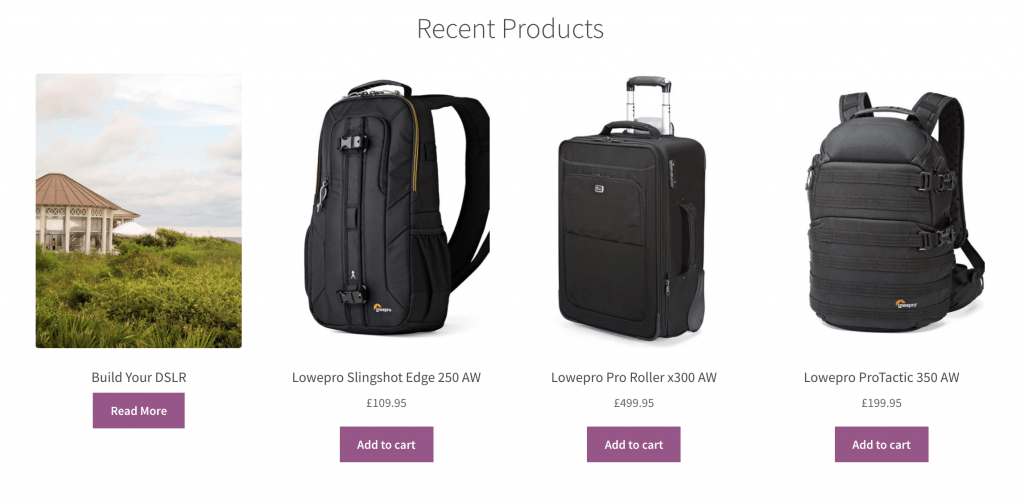Select the Lowepro ProTactic 350 AW title

(881, 377)
